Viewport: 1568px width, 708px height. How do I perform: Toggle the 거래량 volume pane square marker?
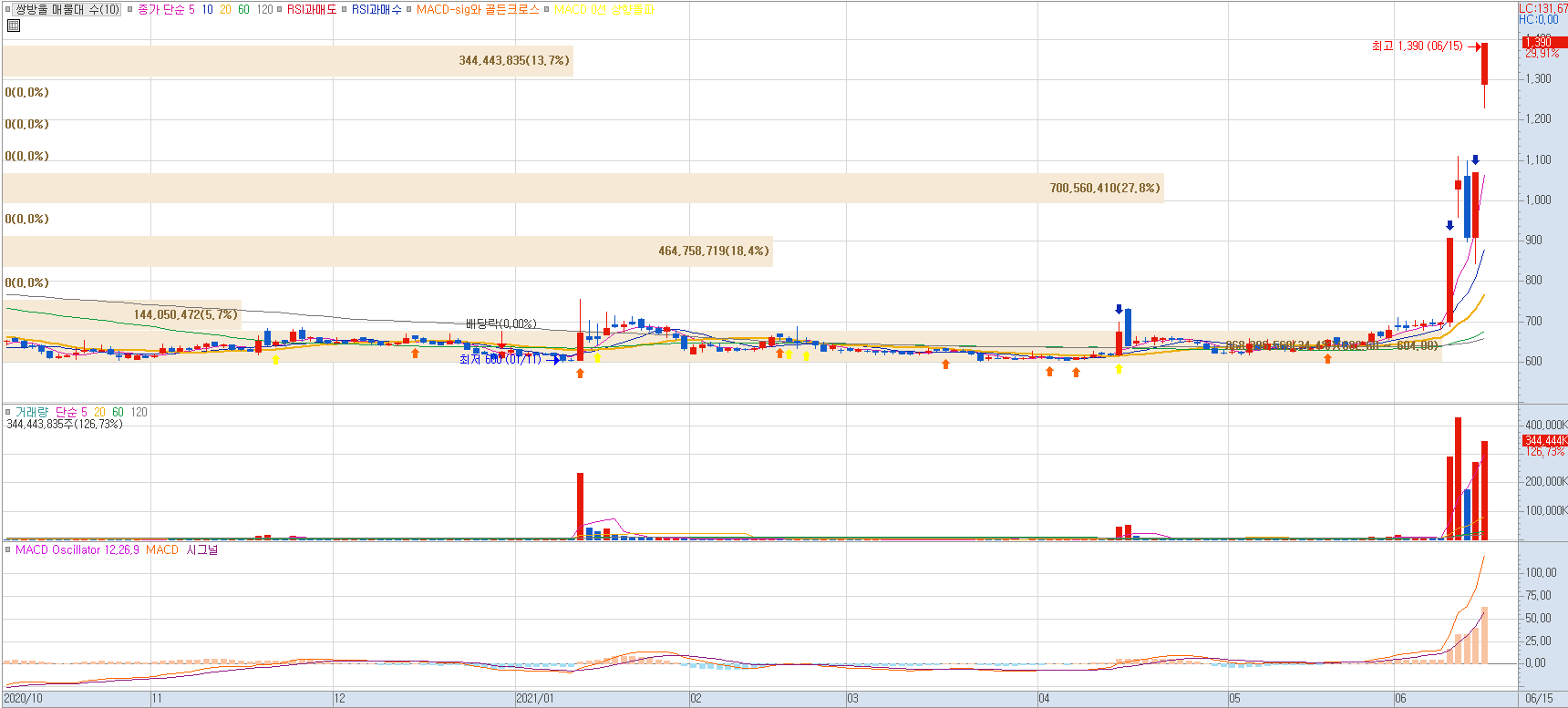pos(8,412)
